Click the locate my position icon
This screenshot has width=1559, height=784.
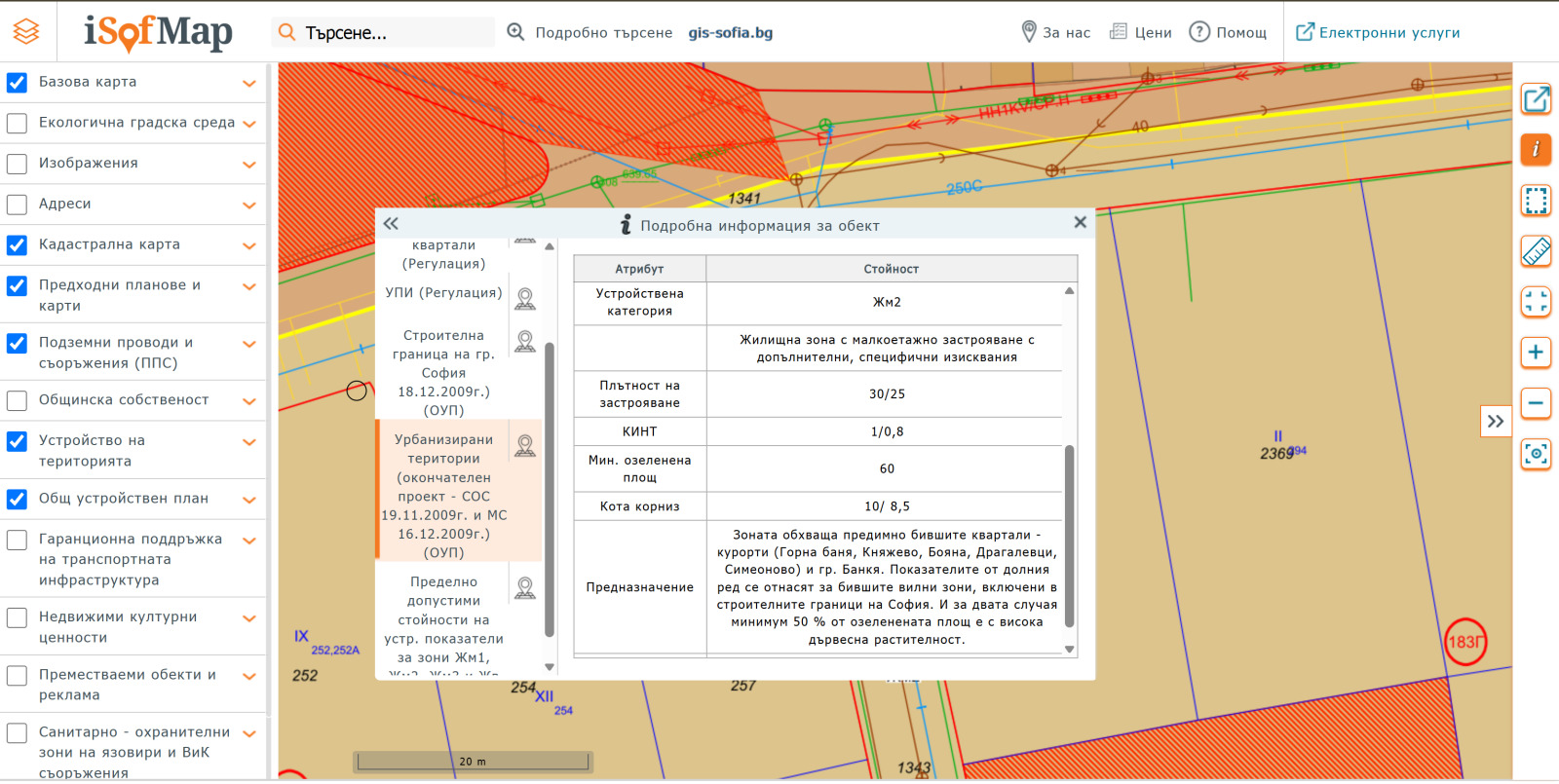[1536, 454]
